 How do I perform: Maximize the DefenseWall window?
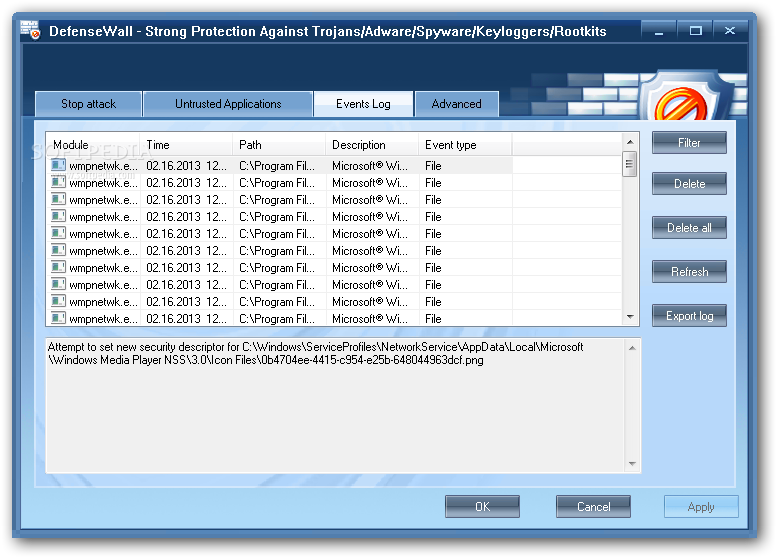click(695, 31)
